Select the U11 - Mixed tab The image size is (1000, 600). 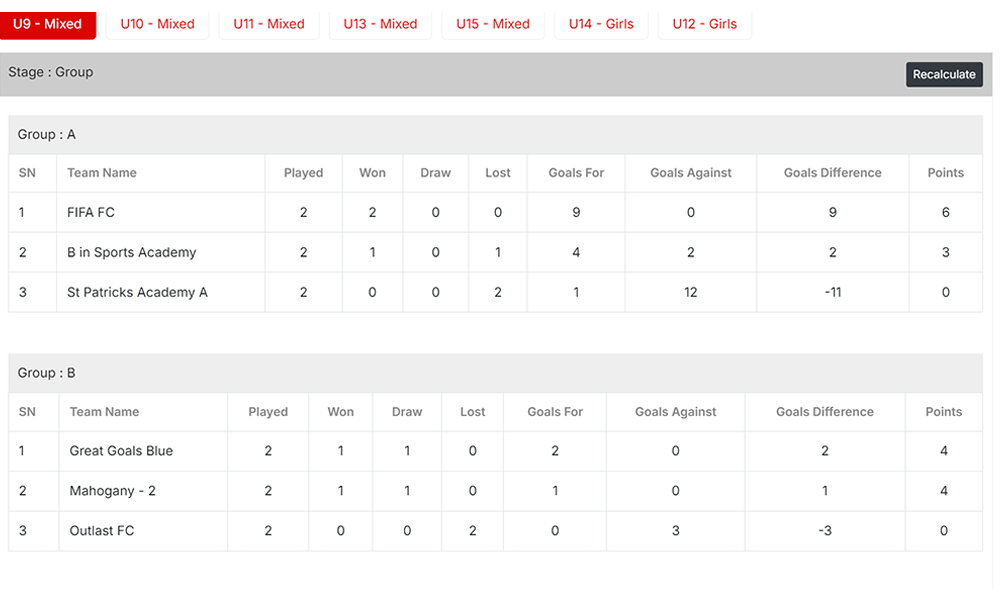269,24
